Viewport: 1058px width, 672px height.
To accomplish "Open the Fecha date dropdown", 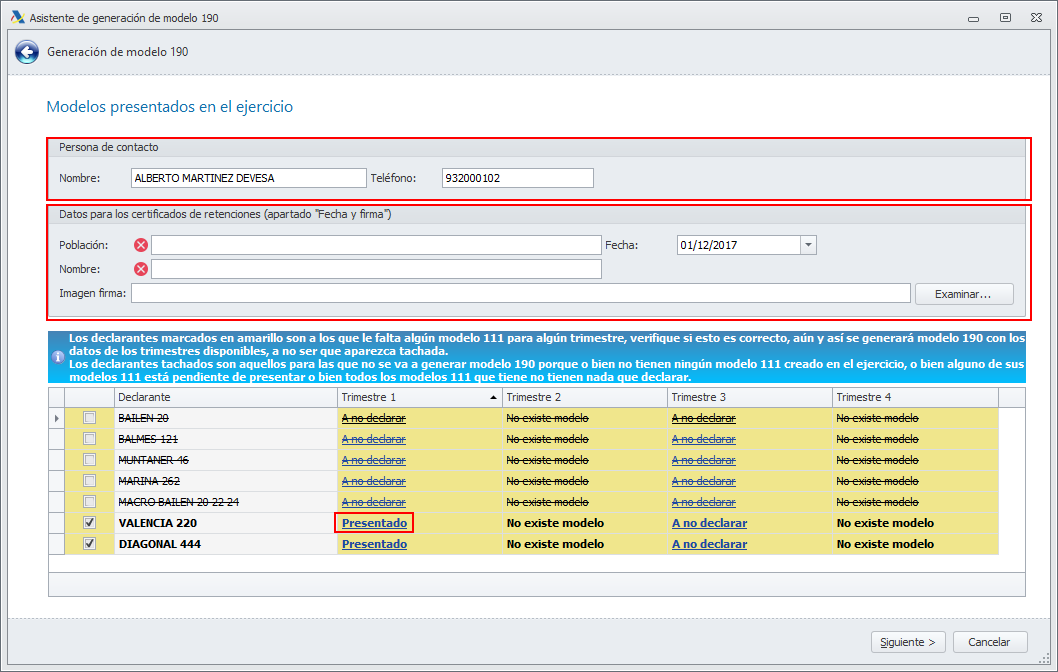I will 808,245.
